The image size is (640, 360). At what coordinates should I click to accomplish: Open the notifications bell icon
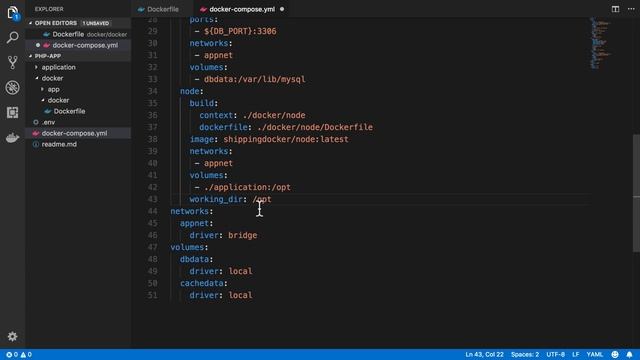coord(629,355)
